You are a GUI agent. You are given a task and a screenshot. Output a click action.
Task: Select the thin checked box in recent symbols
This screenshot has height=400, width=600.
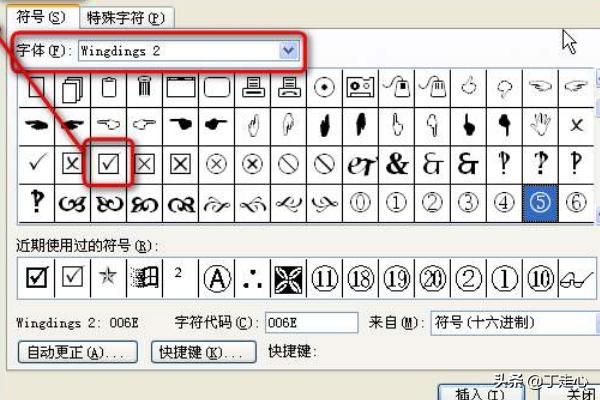pyautogui.click(x=72, y=276)
